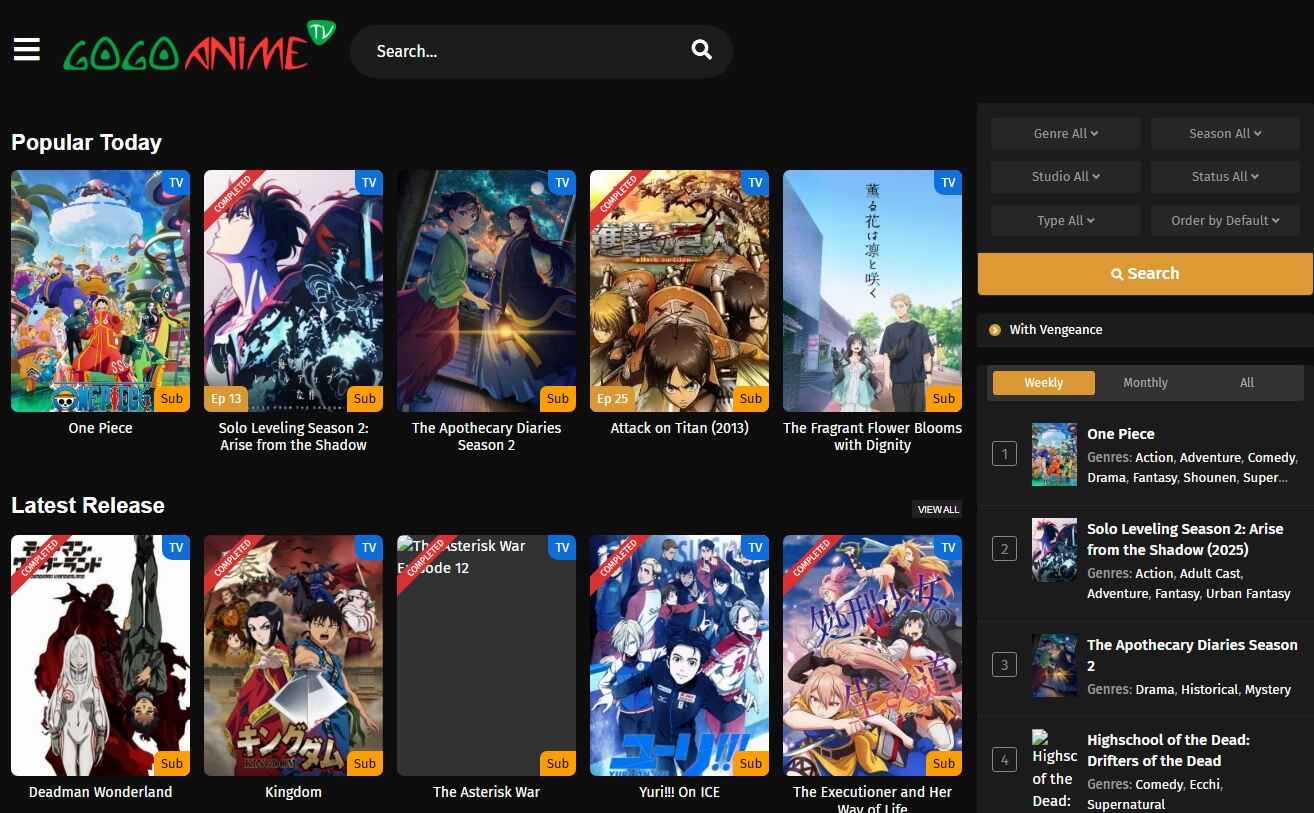Click the Adult Cast genre link
Viewport: 1314px width, 813px height.
tap(1210, 574)
